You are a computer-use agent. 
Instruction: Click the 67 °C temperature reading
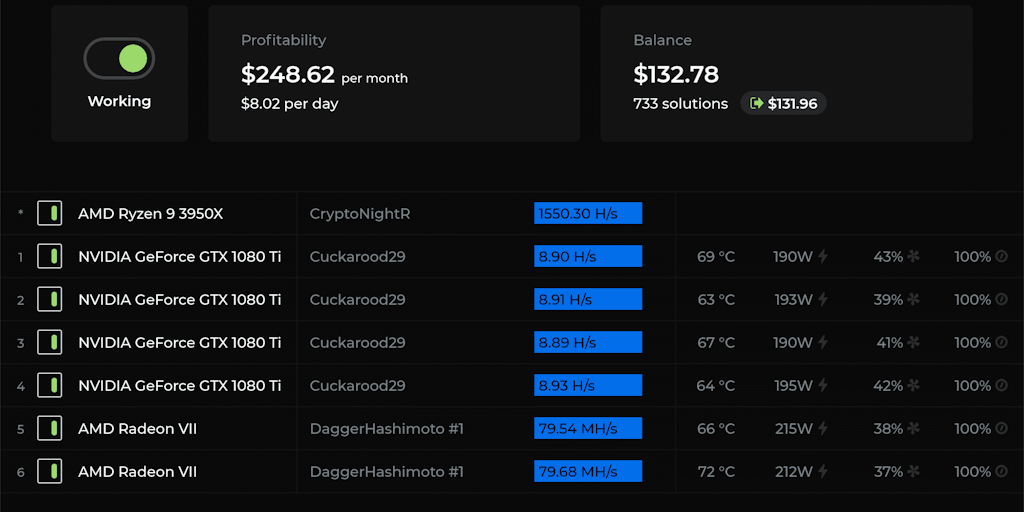[716, 343]
